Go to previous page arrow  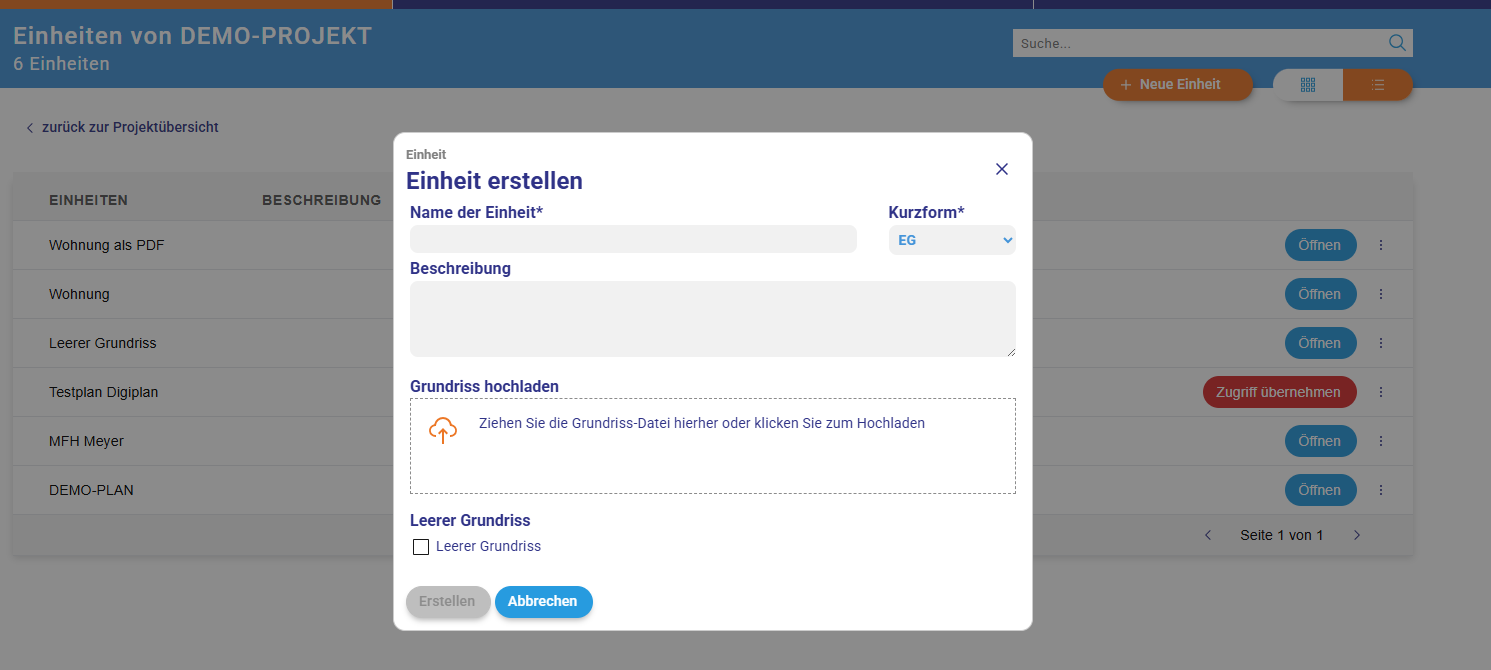(1208, 535)
